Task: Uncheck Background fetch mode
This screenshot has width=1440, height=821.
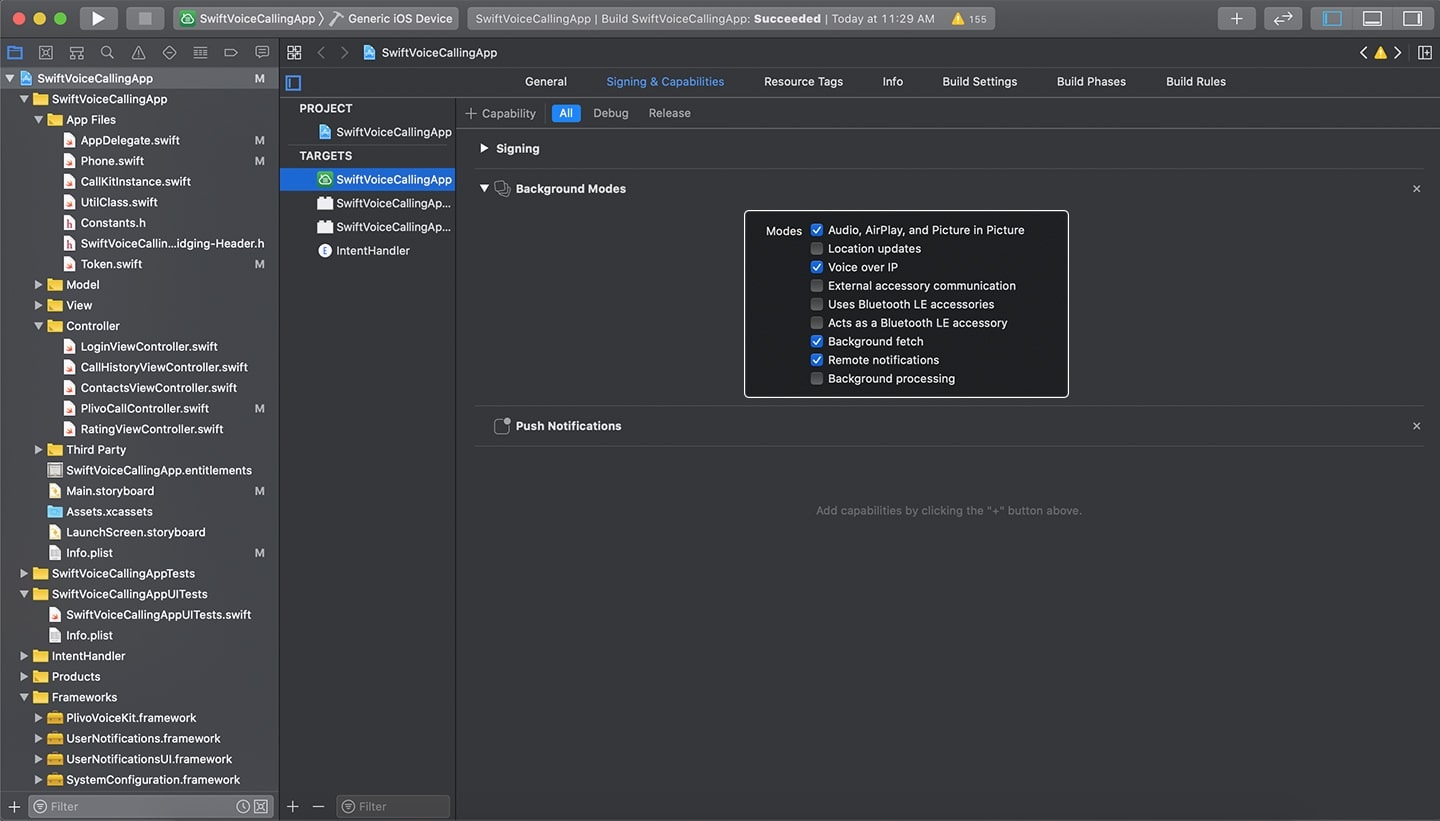Action: pyautogui.click(x=817, y=342)
